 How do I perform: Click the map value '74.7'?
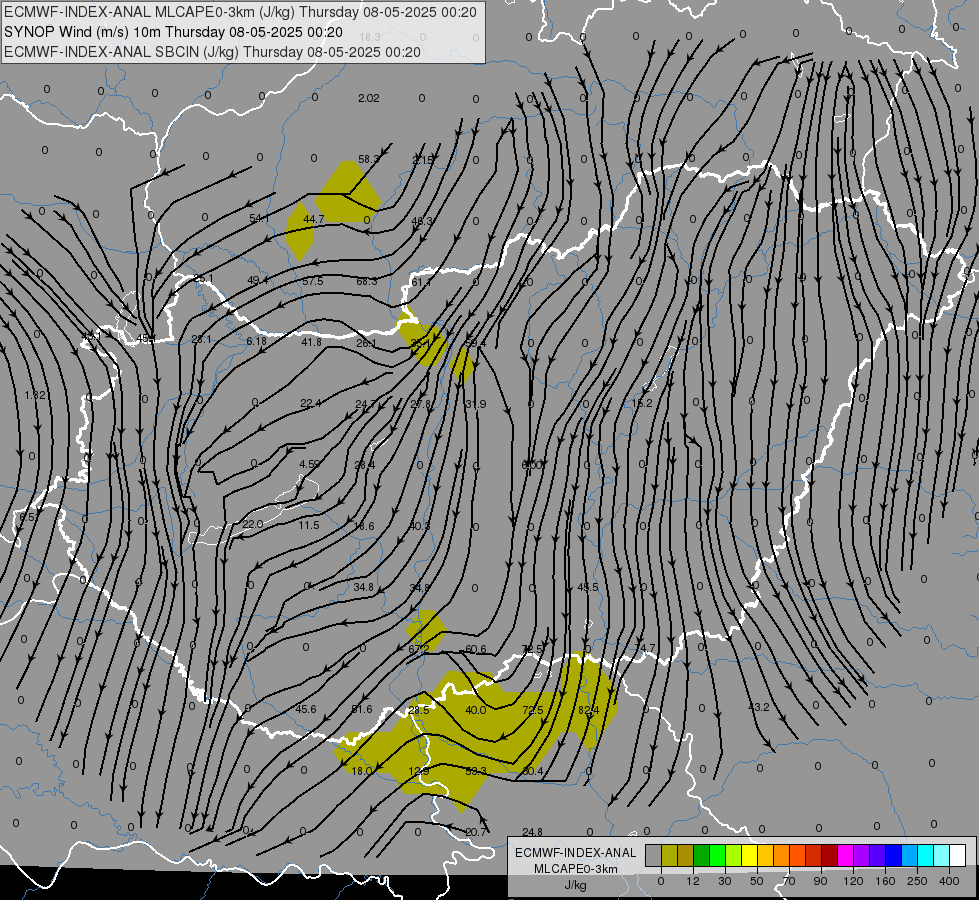[644, 648]
